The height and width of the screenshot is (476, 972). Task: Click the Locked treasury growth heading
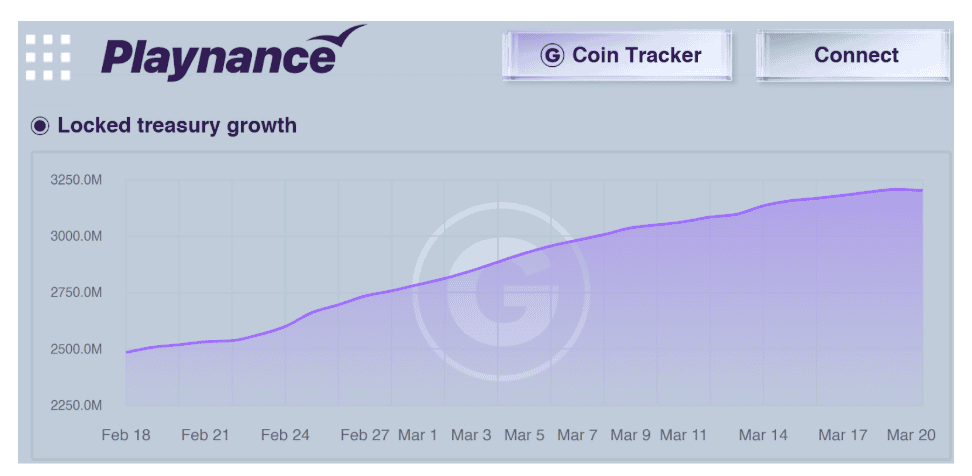click(177, 126)
